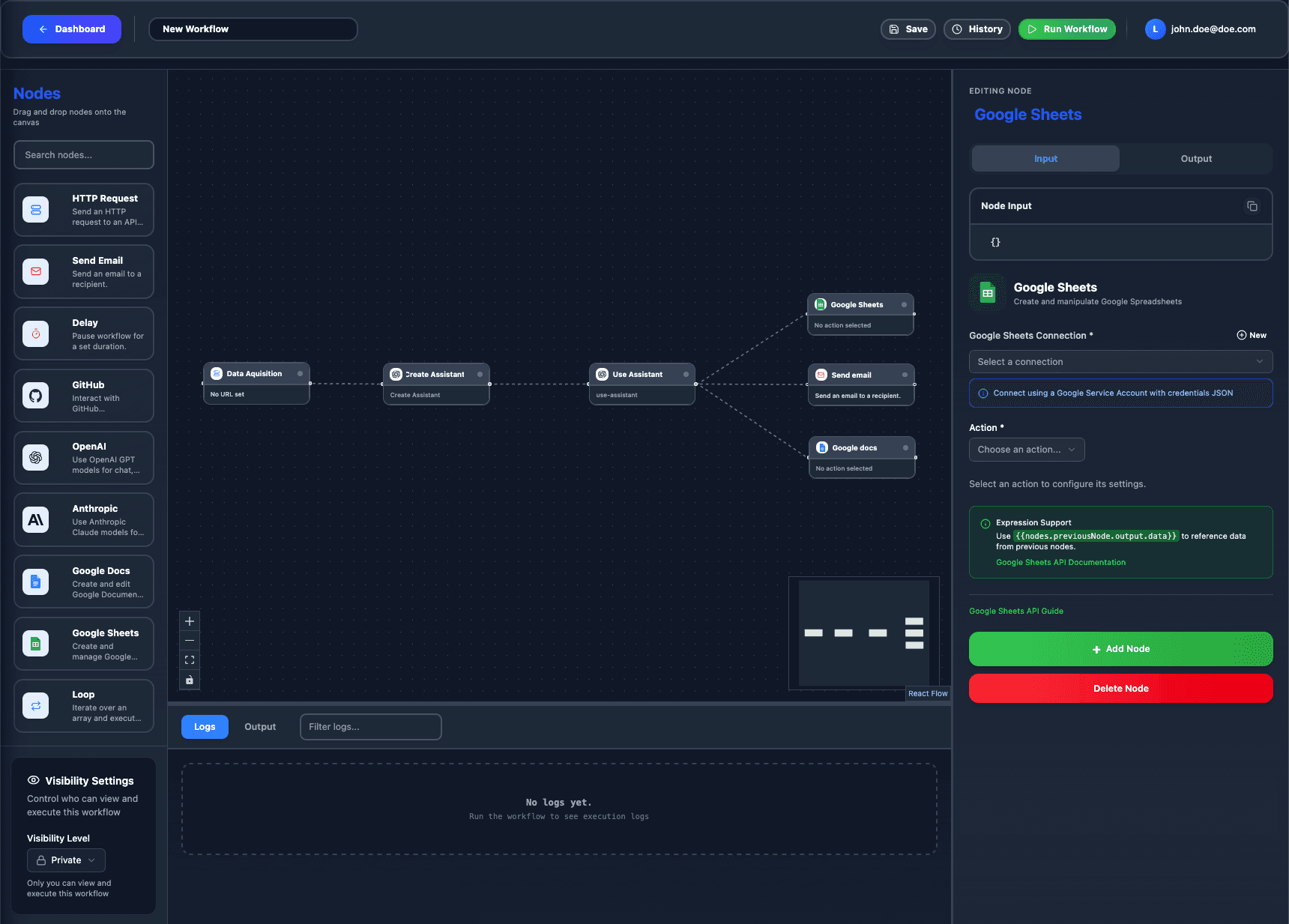1289x924 pixels.
Task: Click the HTTP Request node icon
Action: click(x=35, y=210)
